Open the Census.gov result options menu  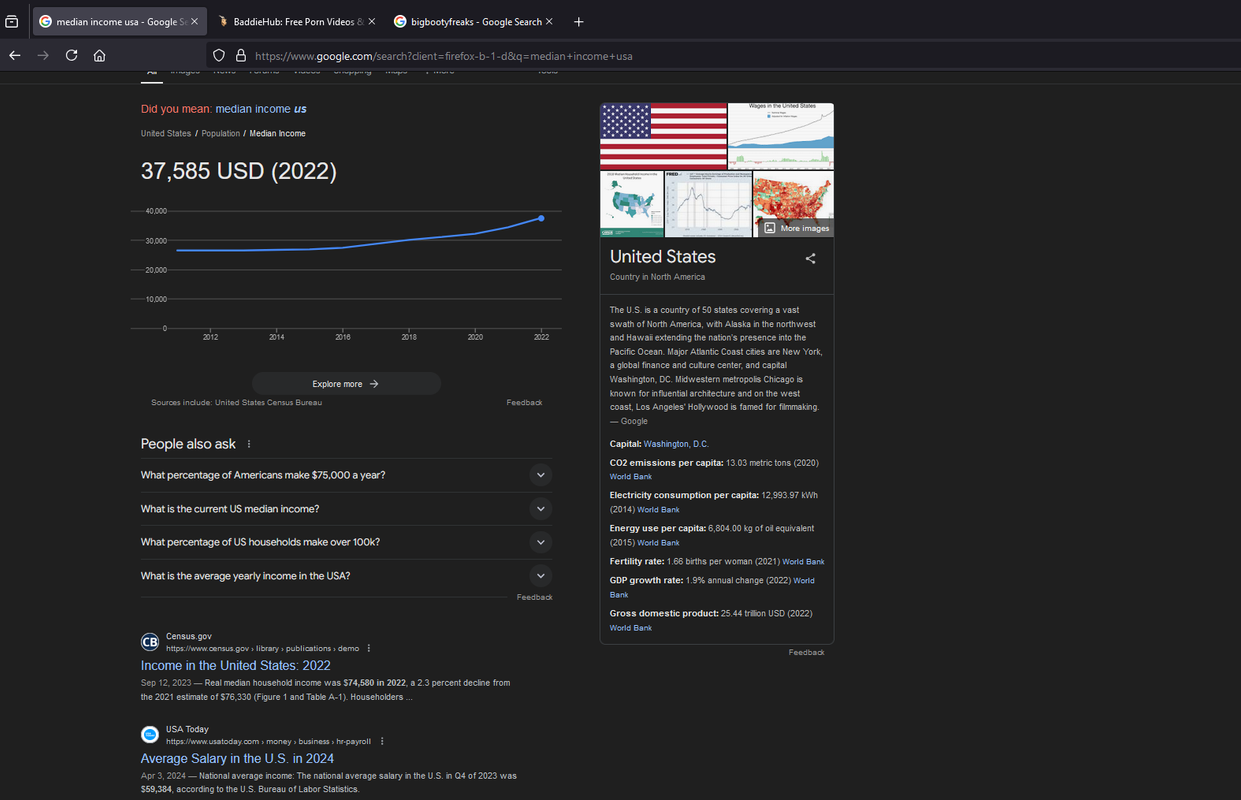(x=369, y=648)
